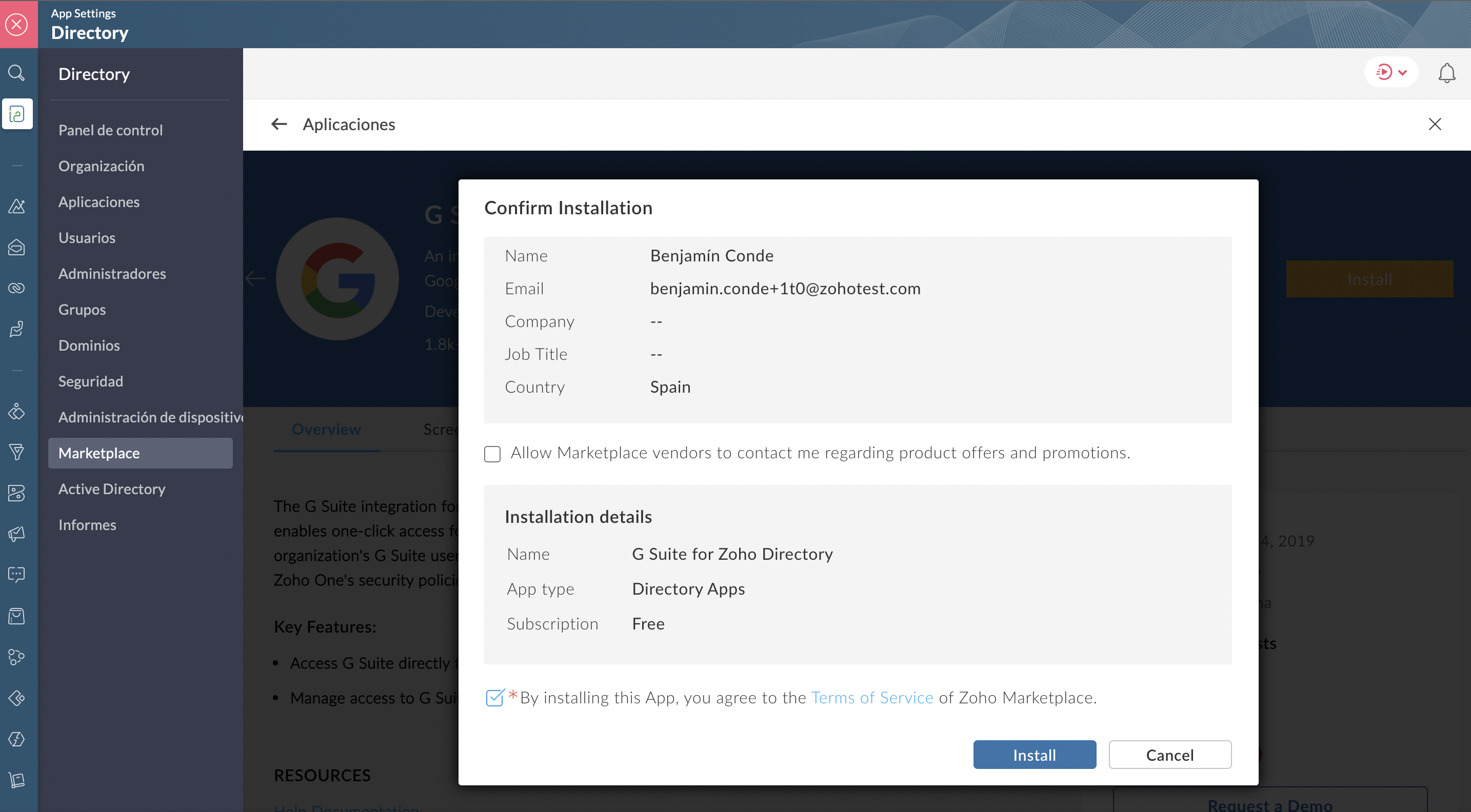Close App Settings with the red X icon
This screenshot has height=812, width=1471.
17,25
